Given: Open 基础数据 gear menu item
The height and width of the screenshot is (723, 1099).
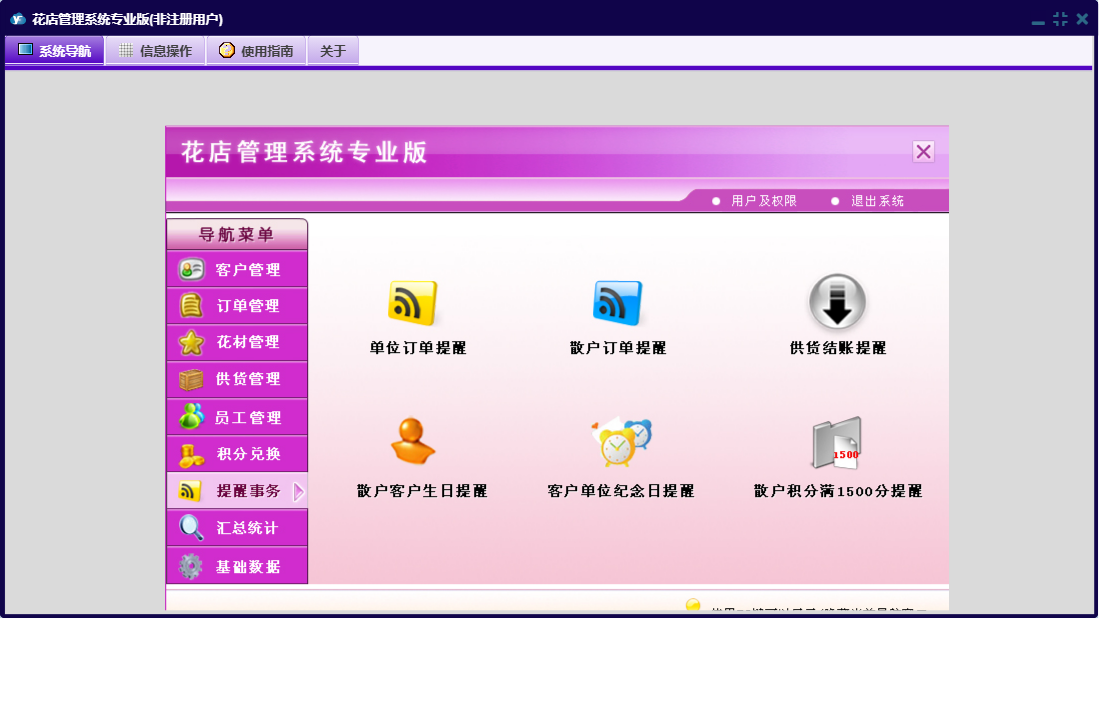Looking at the screenshot, I should click(x=237, y=567).
